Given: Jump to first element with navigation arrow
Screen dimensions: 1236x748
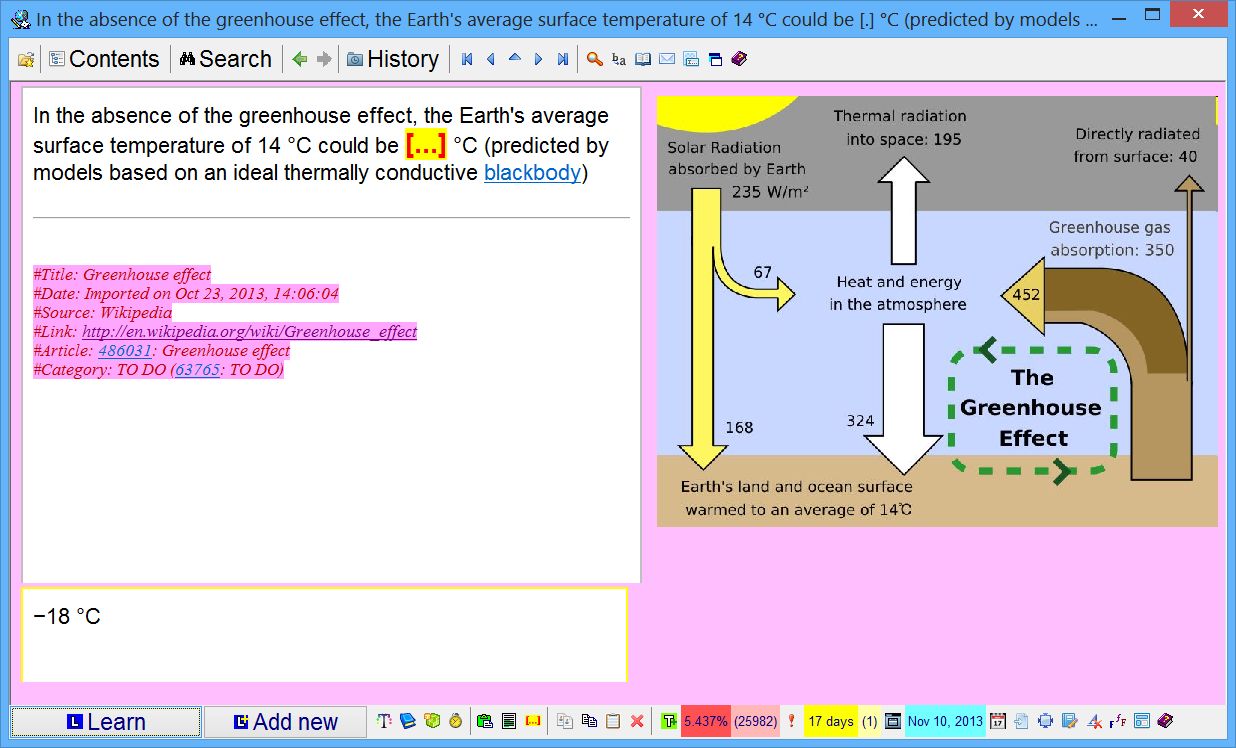Looking at the screenshot, I should point(466,59).
